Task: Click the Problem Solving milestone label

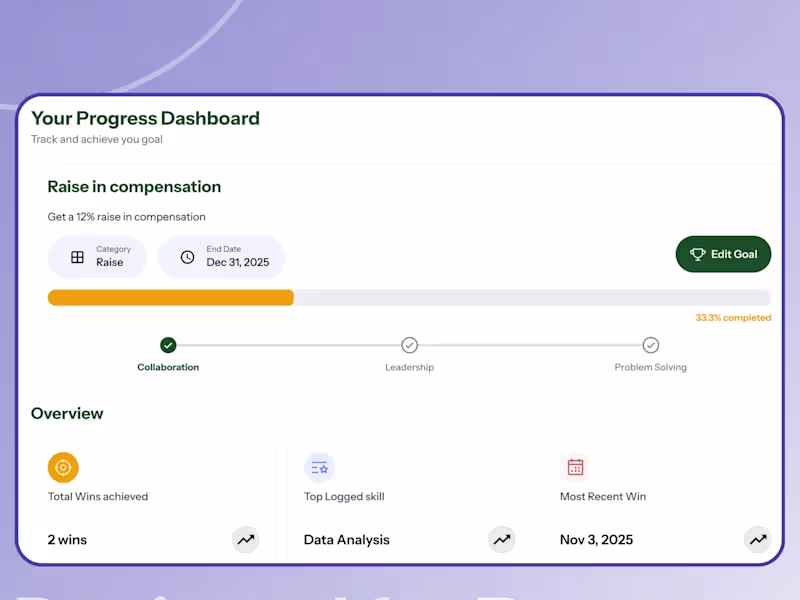Action: coord(651,367)
